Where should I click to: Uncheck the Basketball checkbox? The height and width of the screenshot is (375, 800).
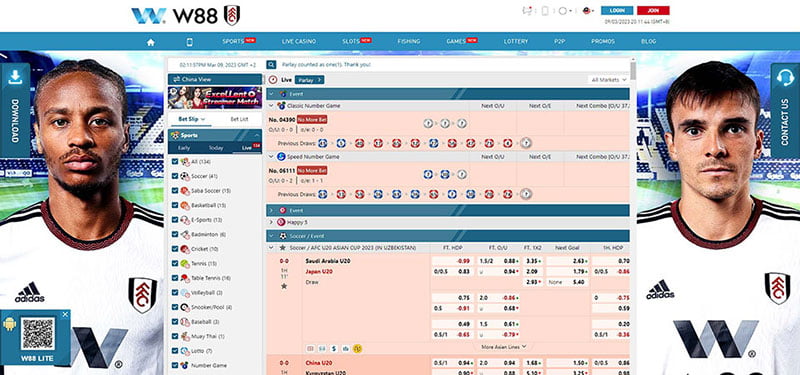[175, 205]
